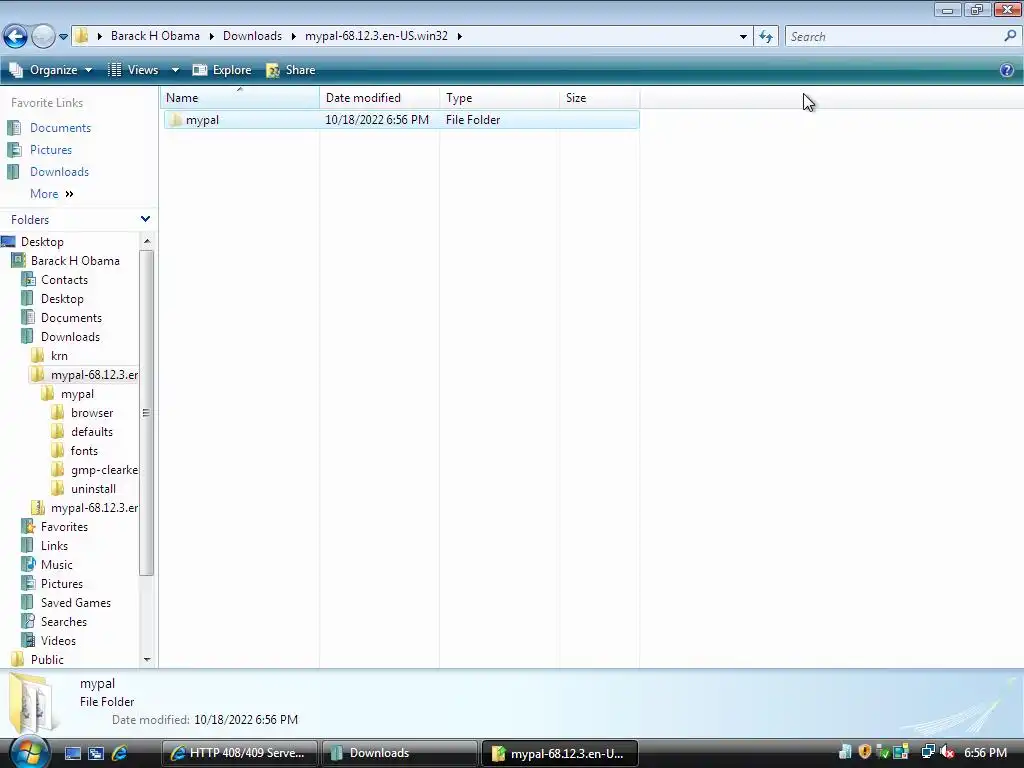Image resolution: width=1024 pixels, height=768 pixels.
Task: Go back with the blue Back arrow
Action: click(15, 36)
